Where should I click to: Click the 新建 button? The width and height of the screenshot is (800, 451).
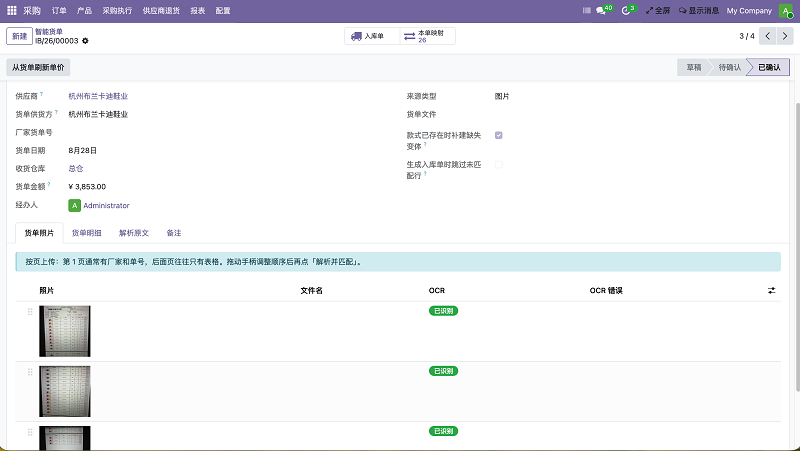[x=19, y=36]
